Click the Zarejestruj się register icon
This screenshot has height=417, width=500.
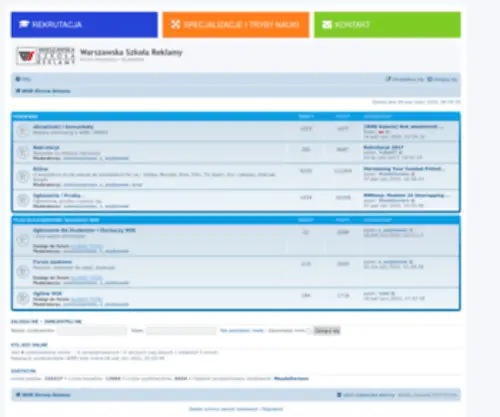(388, 79)
